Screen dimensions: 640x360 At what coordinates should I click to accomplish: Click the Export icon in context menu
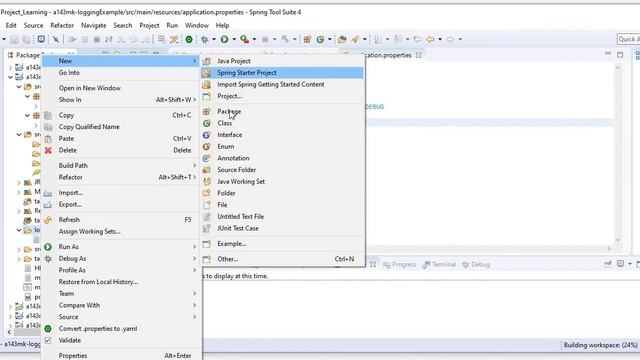tap(48, 204)
